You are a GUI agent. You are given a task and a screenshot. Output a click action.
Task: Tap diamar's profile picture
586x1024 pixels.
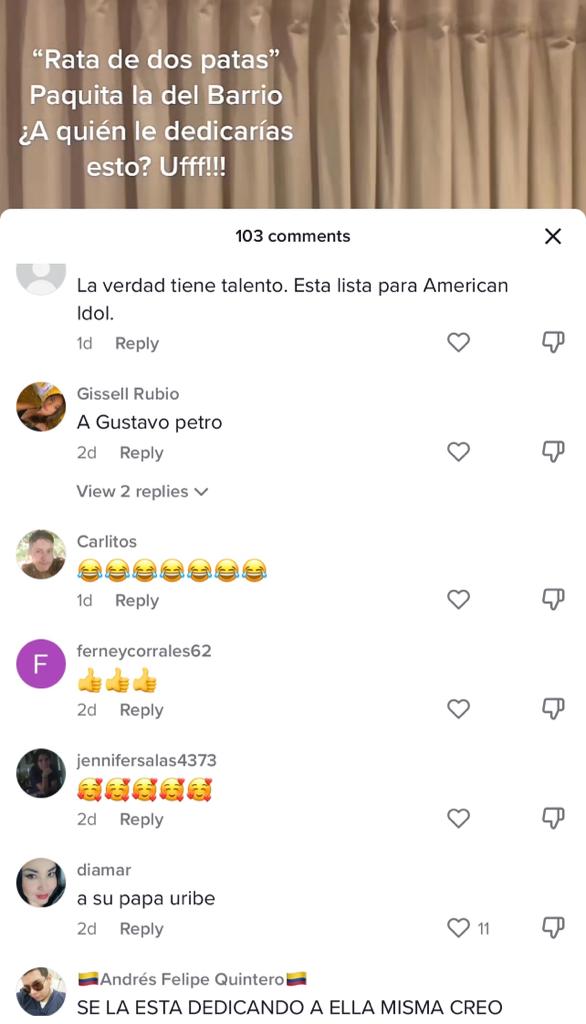(41, 883)
